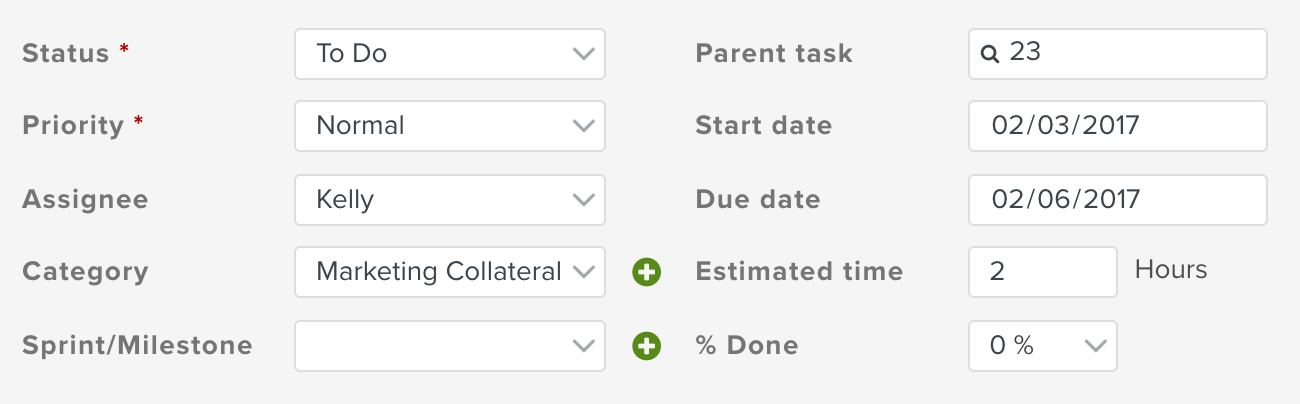Click the green plus icon beside Category
Image resolution: width=1300 pixels, height=404 pixels.
(647, 272)
